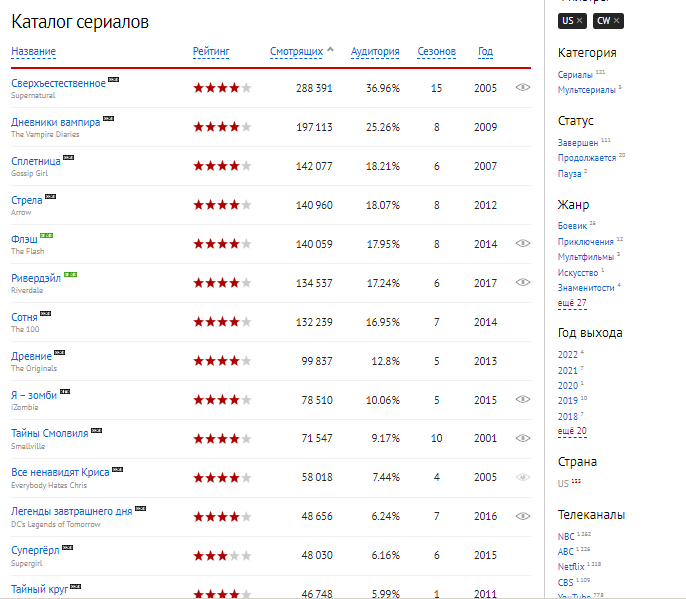Sort the list by Год column
The image size is (686, 599).
pos(485,51)
